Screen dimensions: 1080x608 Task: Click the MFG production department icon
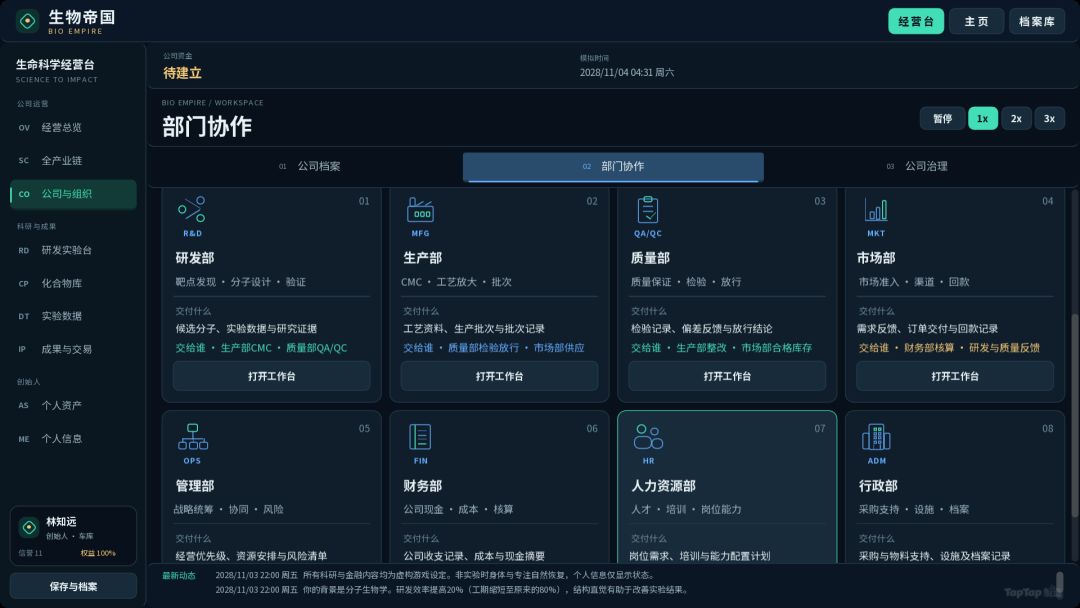pyautogui.click(x=420, y=210)
